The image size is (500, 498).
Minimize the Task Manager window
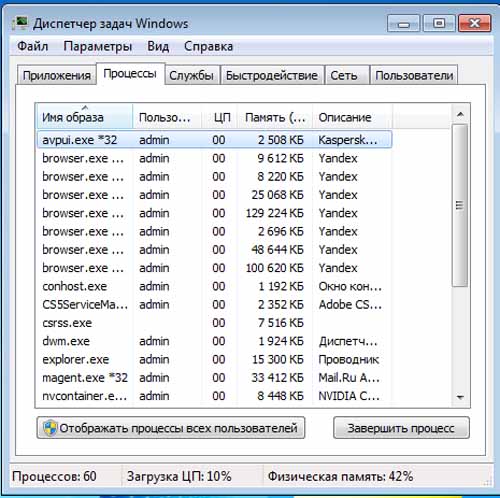[x=404, y=24]
